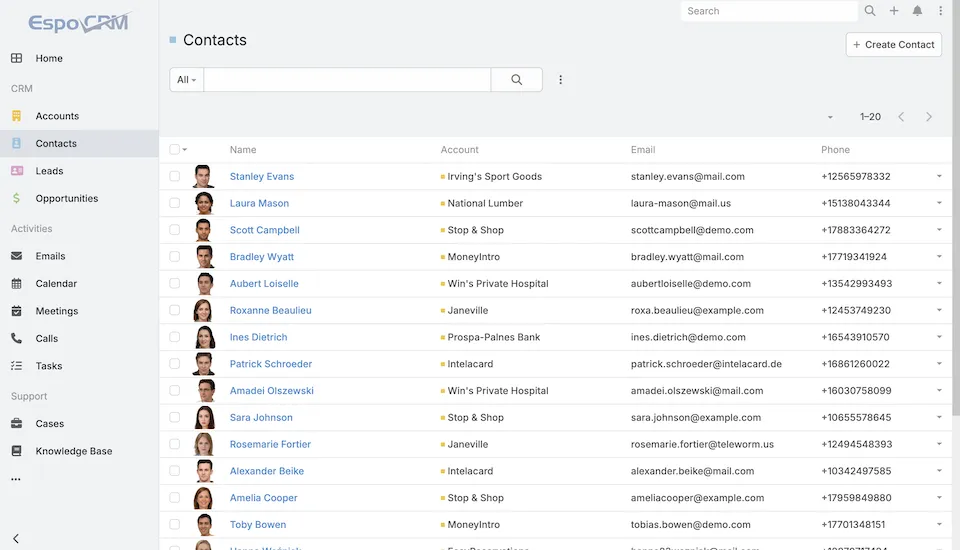
Task: Click into the contacts filter text field
Action: click(x=346, y=80)
